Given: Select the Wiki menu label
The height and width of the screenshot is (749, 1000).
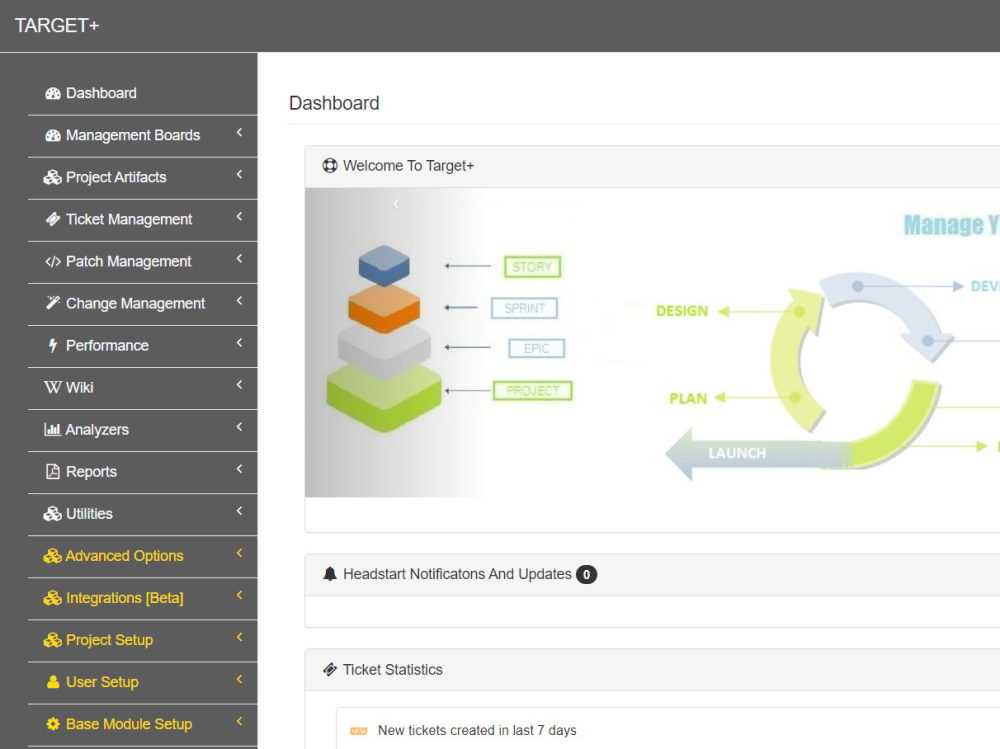Looking at the screenshot, I should point(80,387).
